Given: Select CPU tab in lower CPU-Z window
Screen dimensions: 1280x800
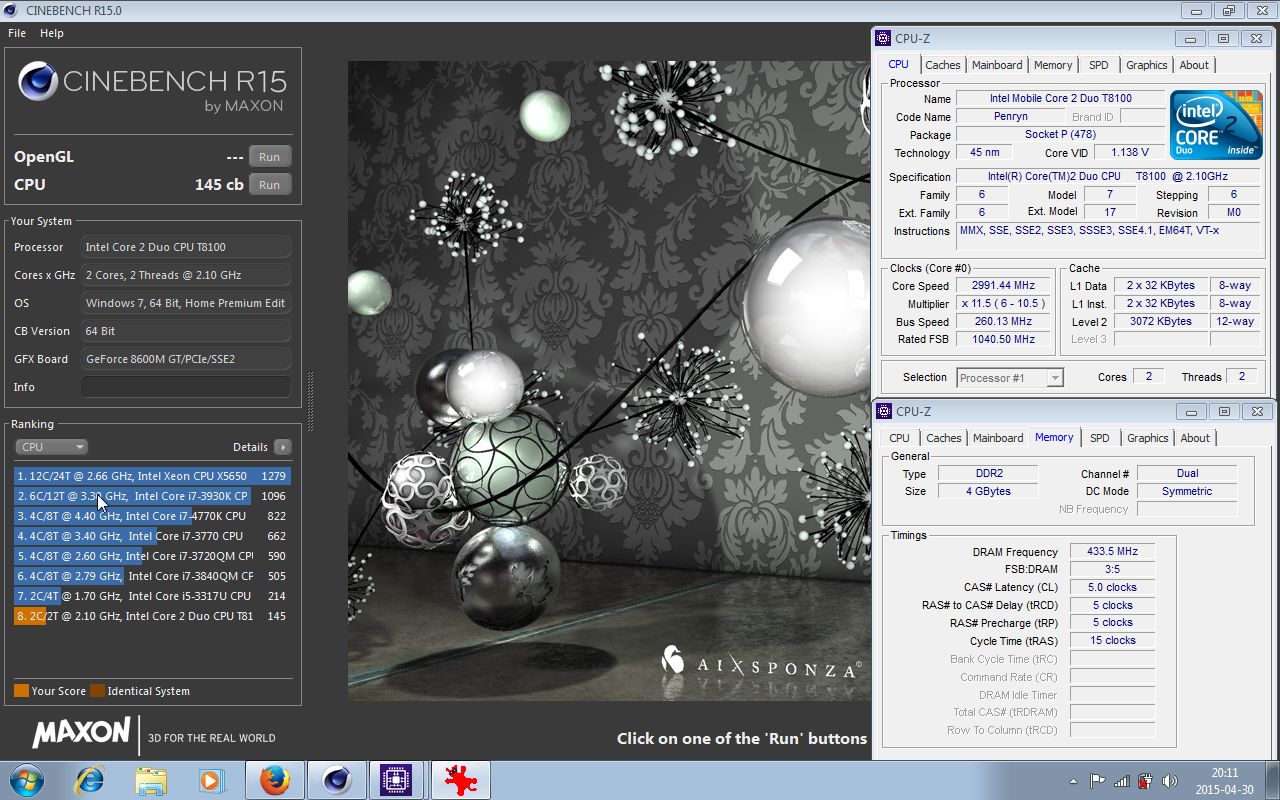Looking at the screenshot, I should [x=900, y=438].
